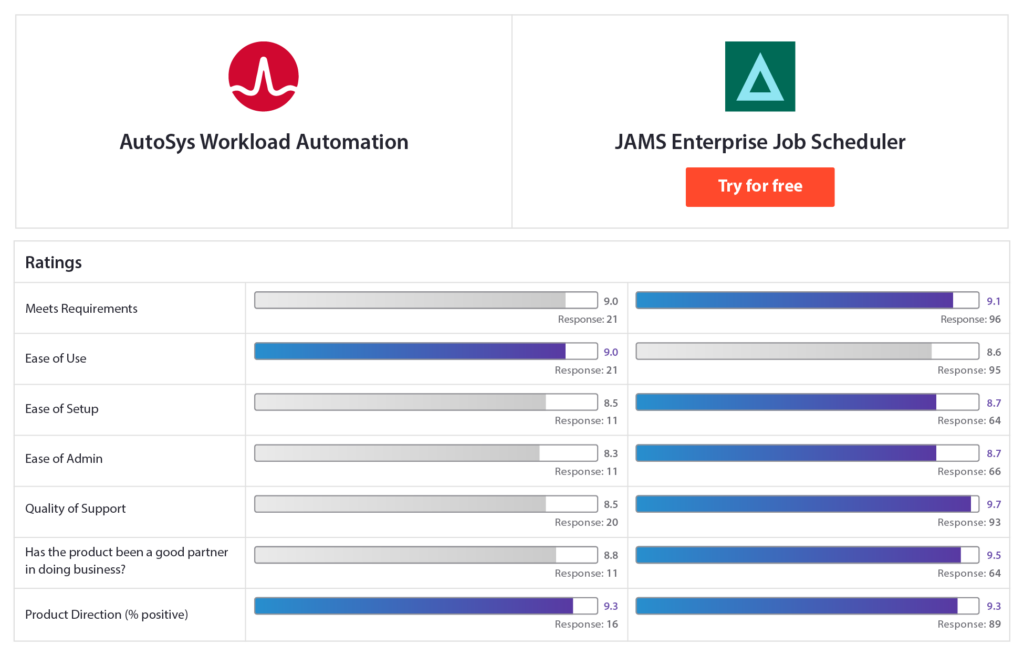Click the Response: 96 count
The image size is (1024, 656).
click(x=970, y=320)
